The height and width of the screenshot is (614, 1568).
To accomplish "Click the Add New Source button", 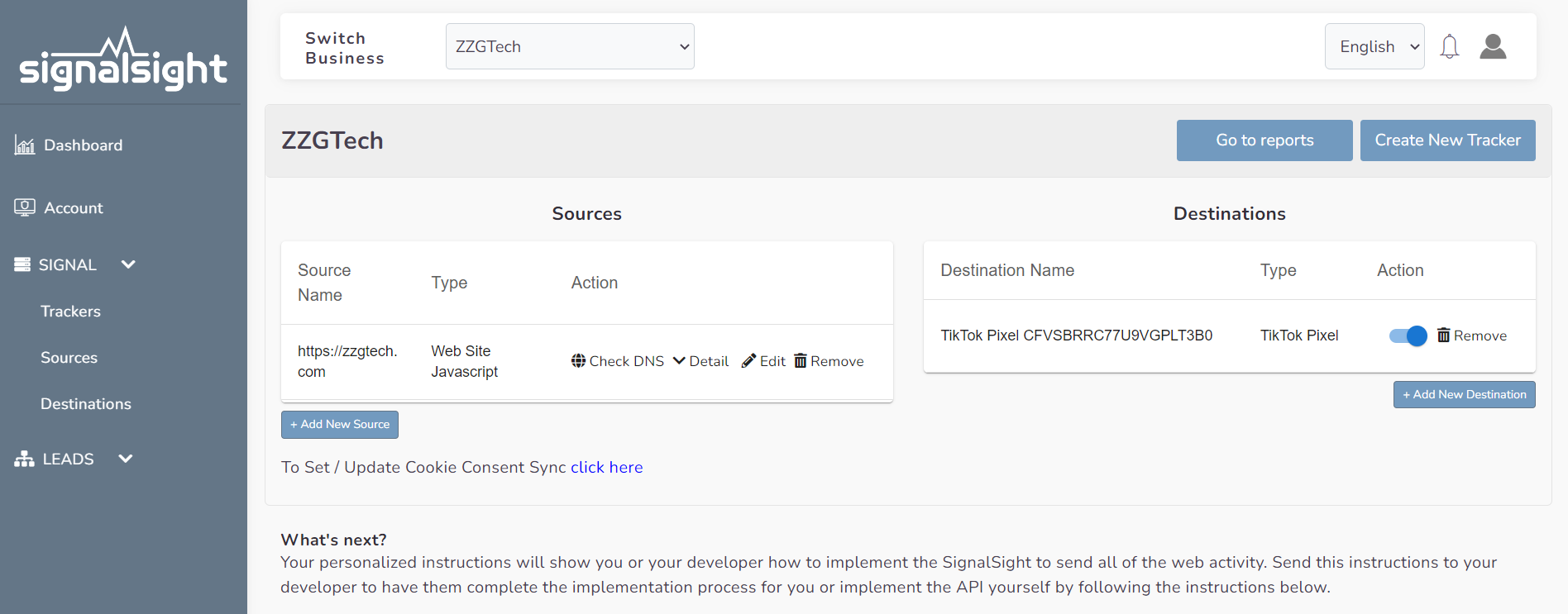I will [x=340, y=425].
